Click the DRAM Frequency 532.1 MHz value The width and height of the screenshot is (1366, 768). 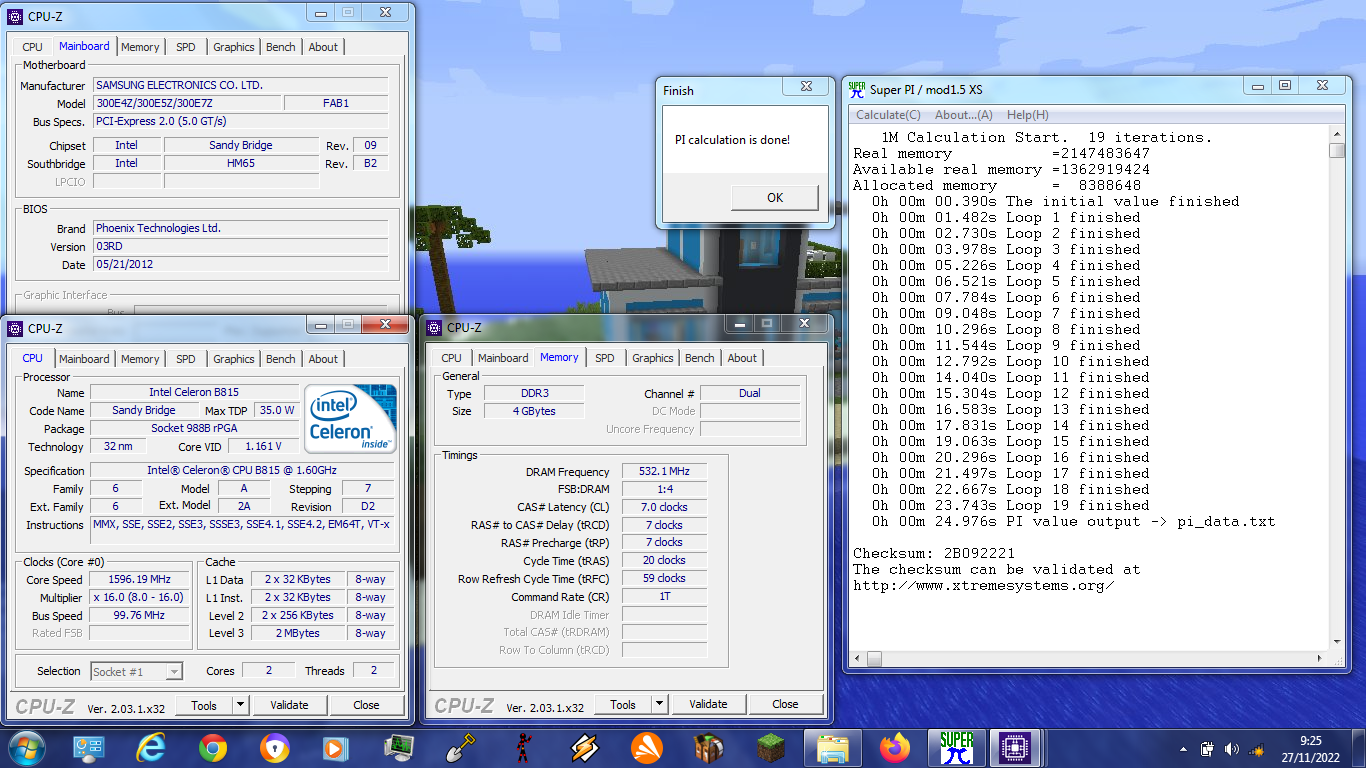click(664, 472)
